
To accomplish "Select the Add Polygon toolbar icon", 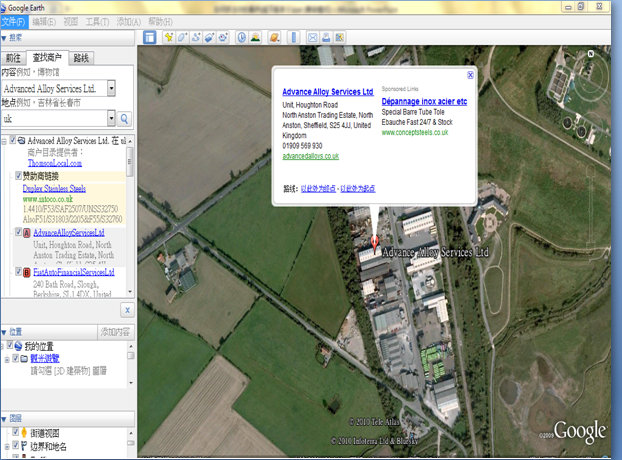I will [182, 37].
